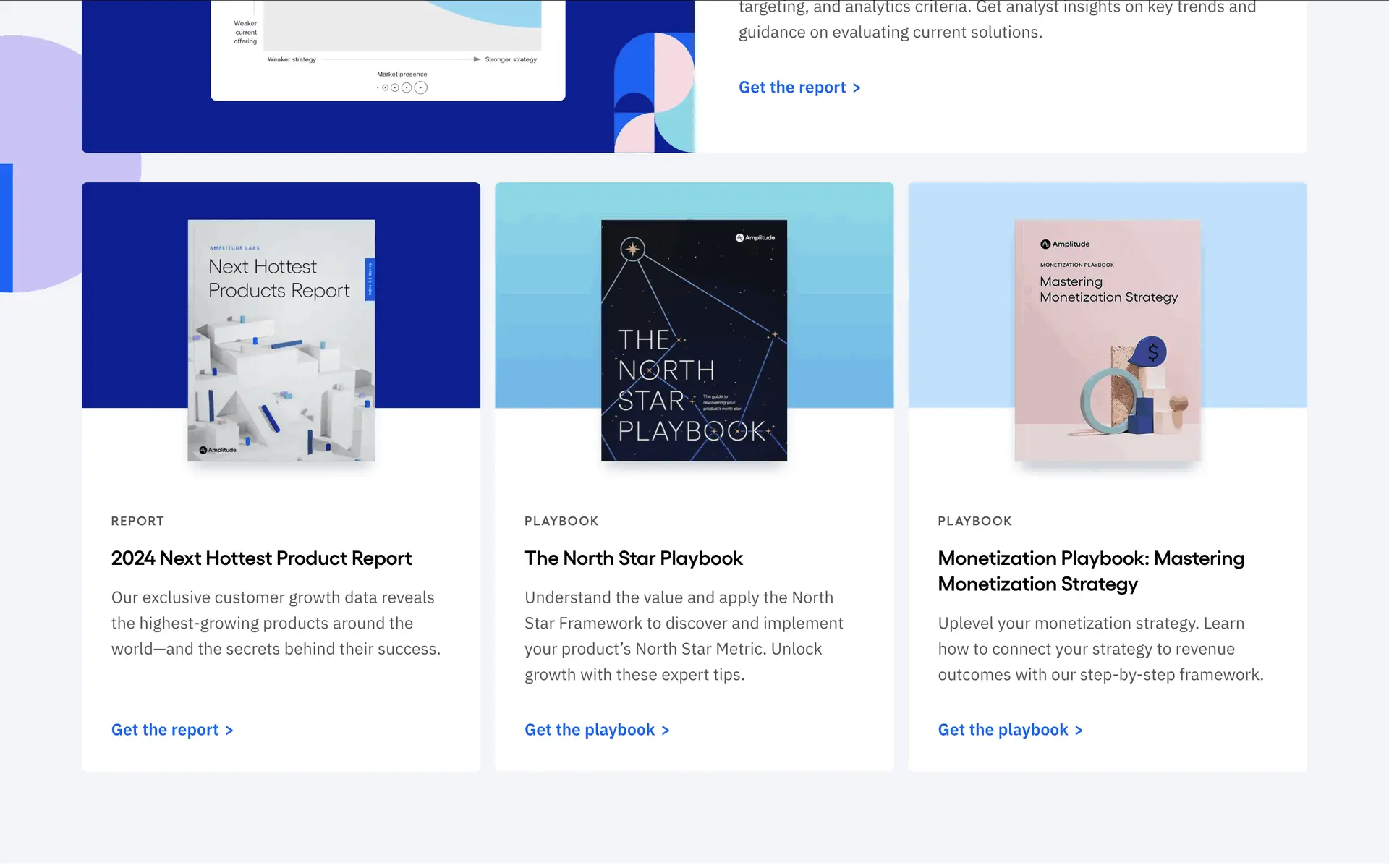Click 'Get the playbook' under North Star
The height and width of the screenshot is (868, 1389).
point(596,730)
